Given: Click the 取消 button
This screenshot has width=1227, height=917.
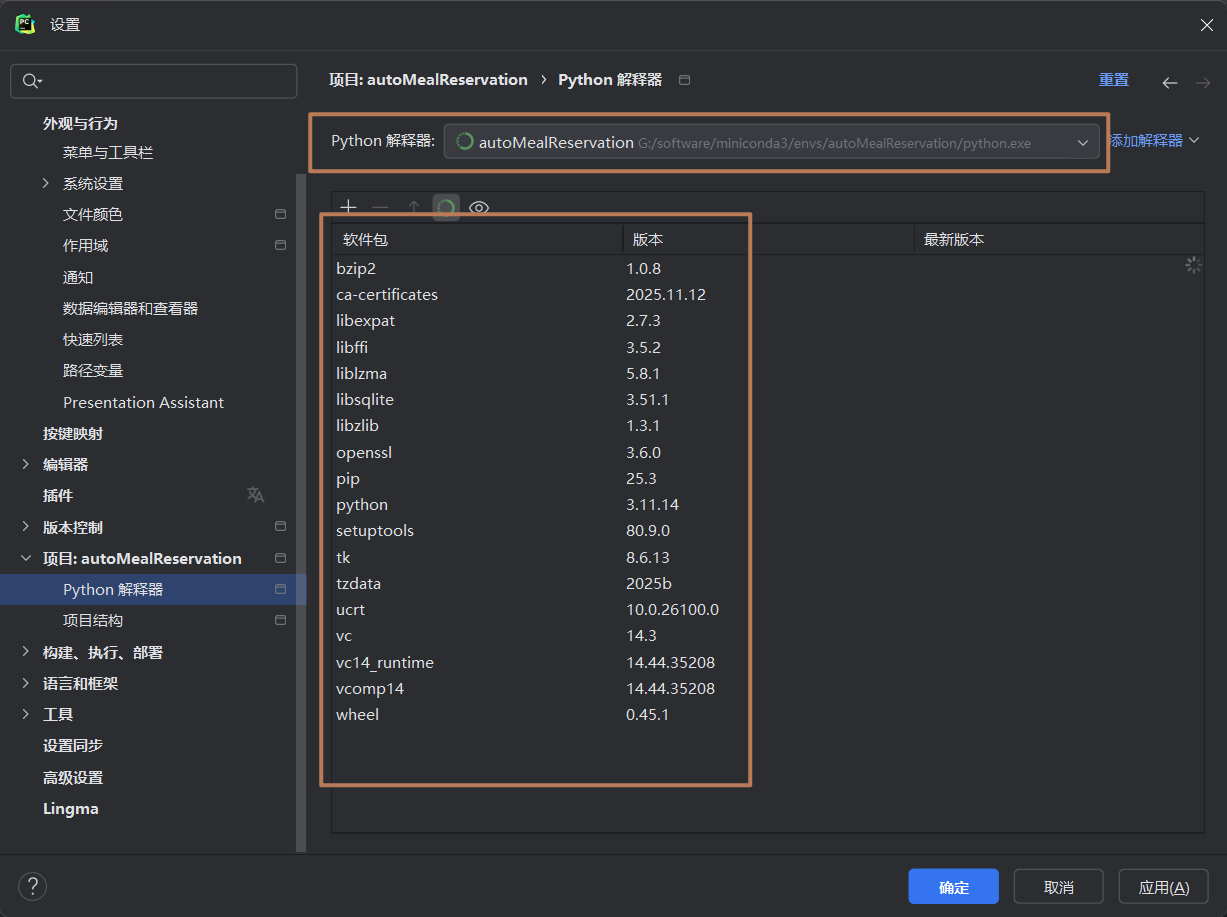Looking at the screenshot, I should pyautogui.click(x=1058, y=887).
